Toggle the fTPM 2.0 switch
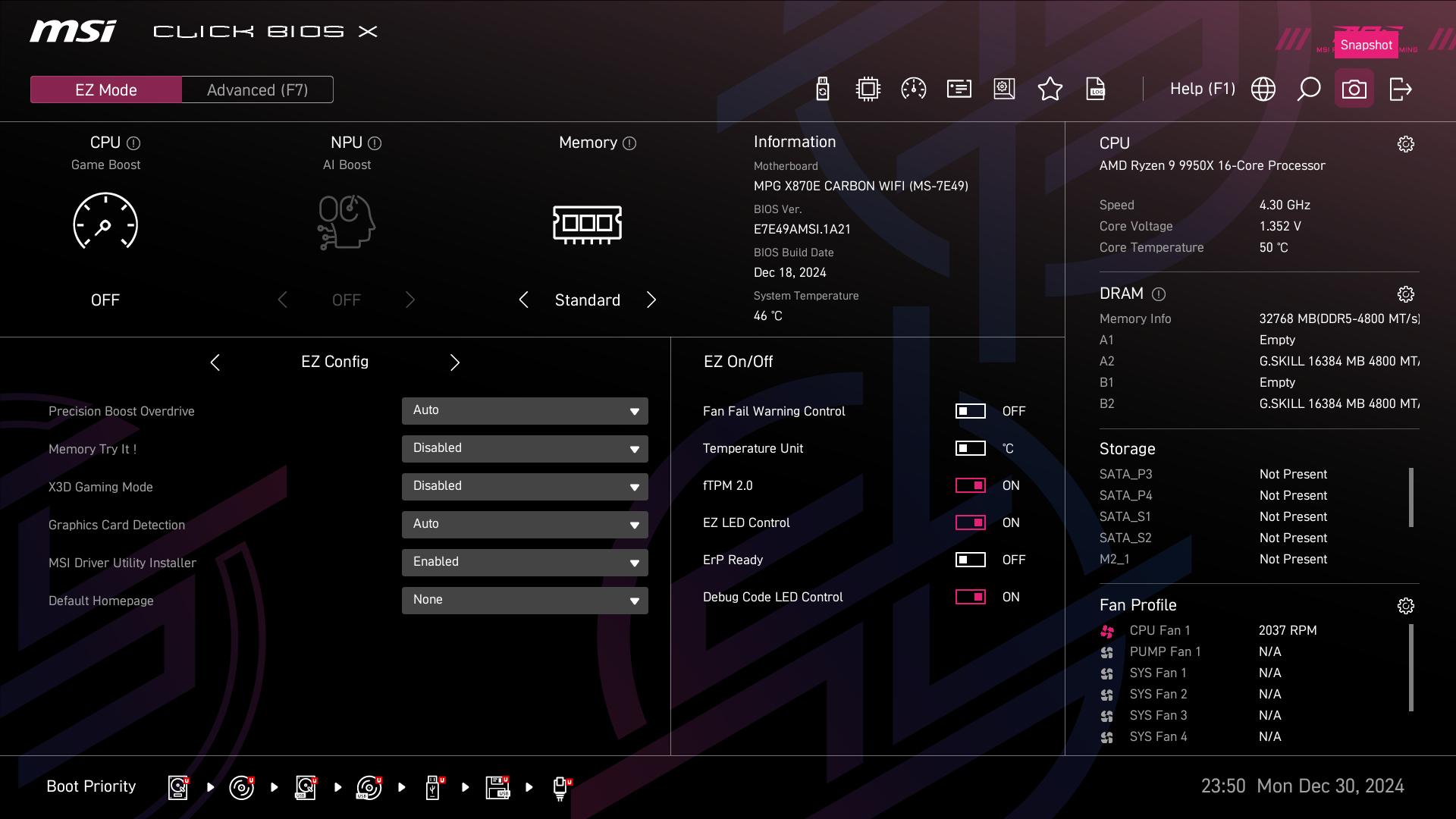The width and height of the screenshot is (1456, 819). point(970,485)
